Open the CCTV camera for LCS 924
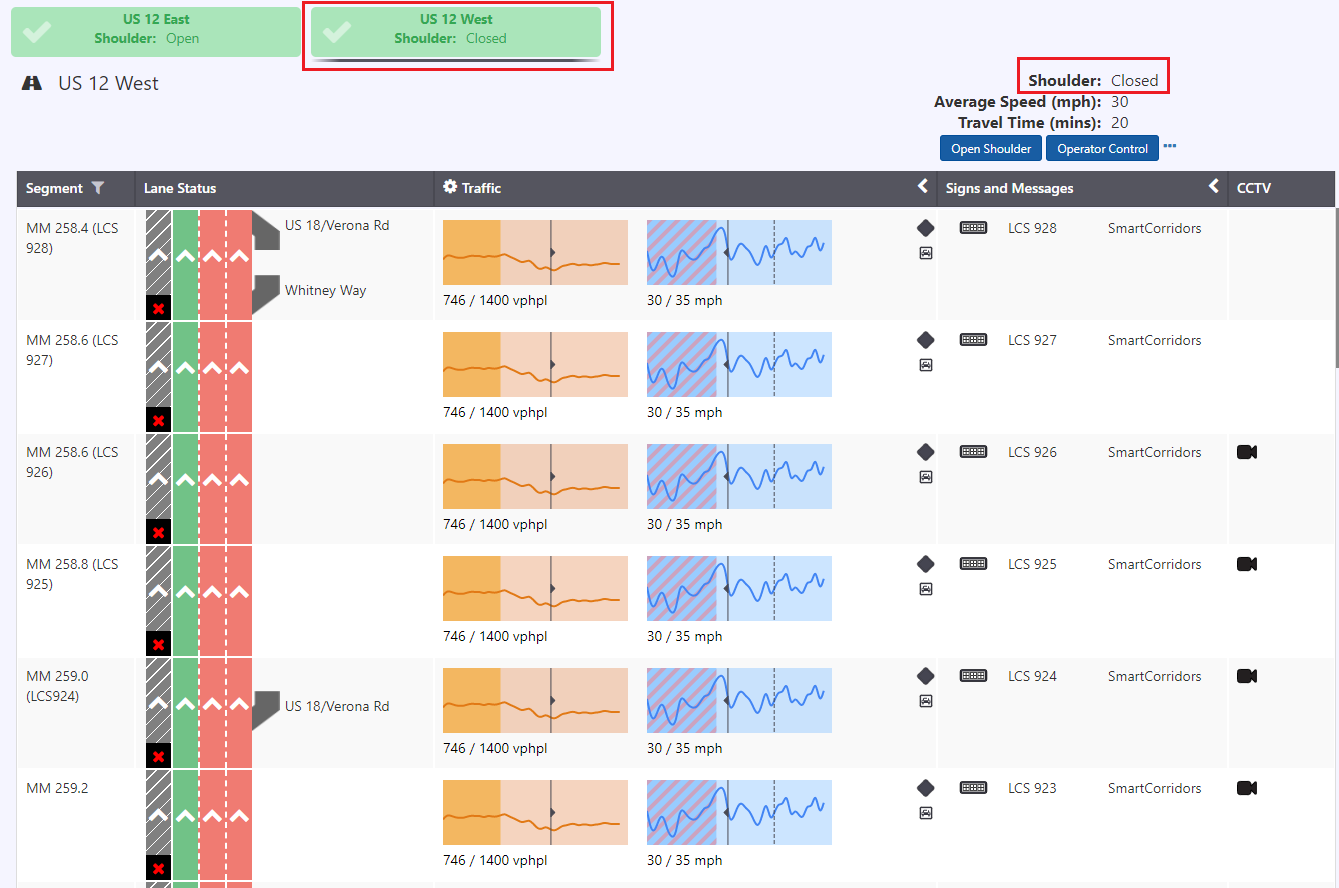 click(x=1247, y=676)
